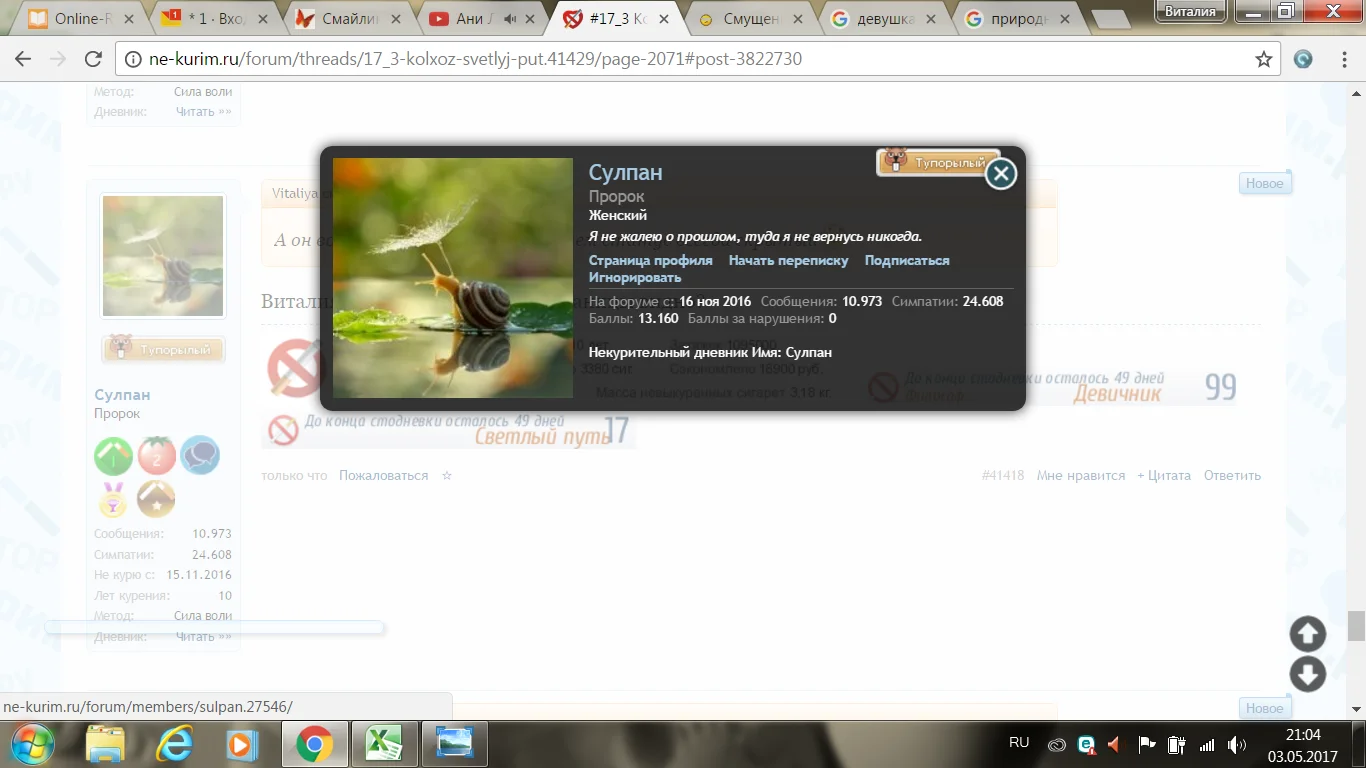Click Игнорировать in the profile card
The height and width of the screenshot is (768, 1366).
coord(635,277)
